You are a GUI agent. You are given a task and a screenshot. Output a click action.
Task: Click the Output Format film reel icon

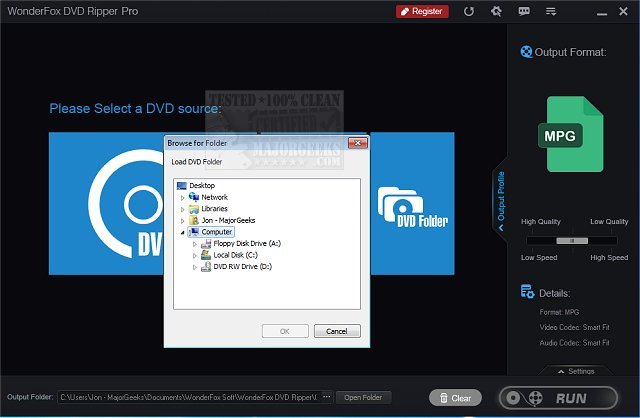tap(526, 52)
